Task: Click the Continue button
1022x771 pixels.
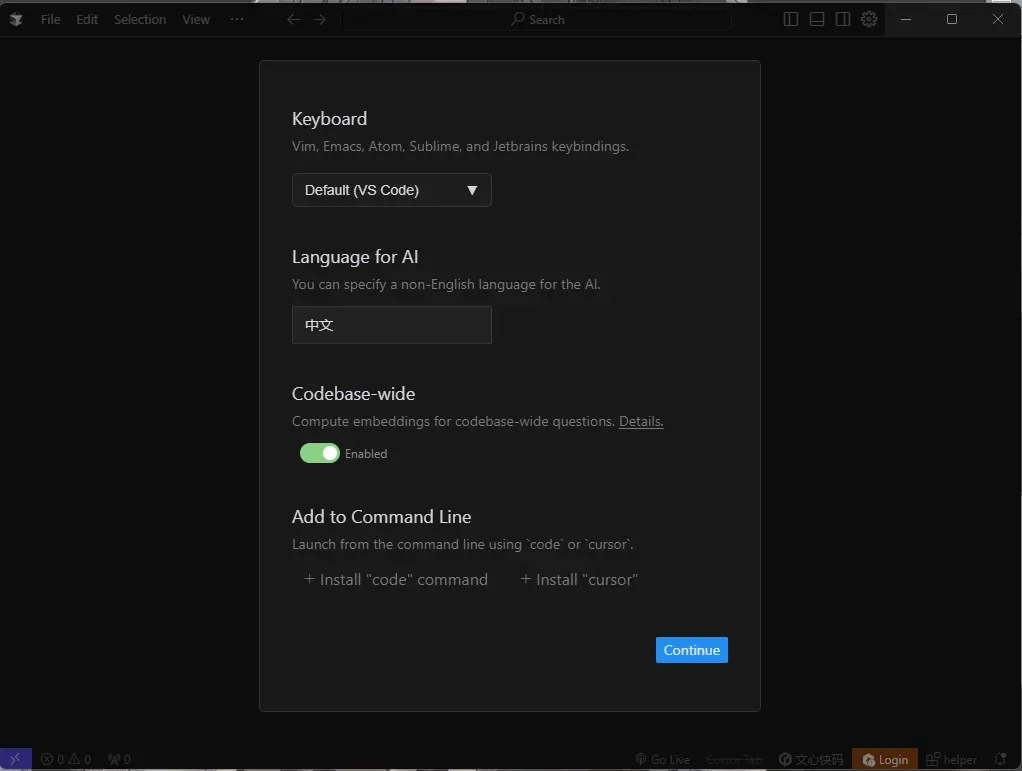Action: coord(692,650)
